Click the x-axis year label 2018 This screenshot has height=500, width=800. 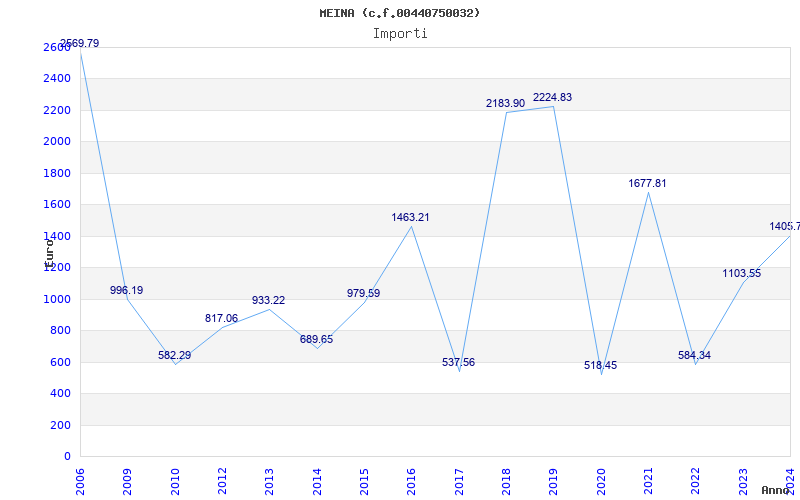point(506,482)
